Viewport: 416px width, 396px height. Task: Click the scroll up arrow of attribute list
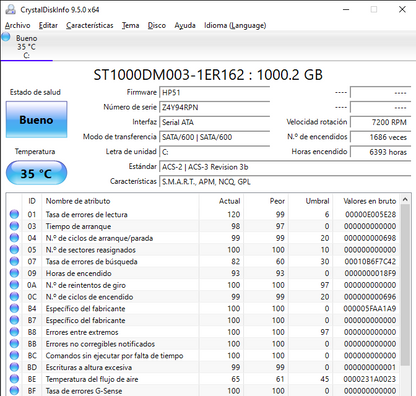pos(405,199)
